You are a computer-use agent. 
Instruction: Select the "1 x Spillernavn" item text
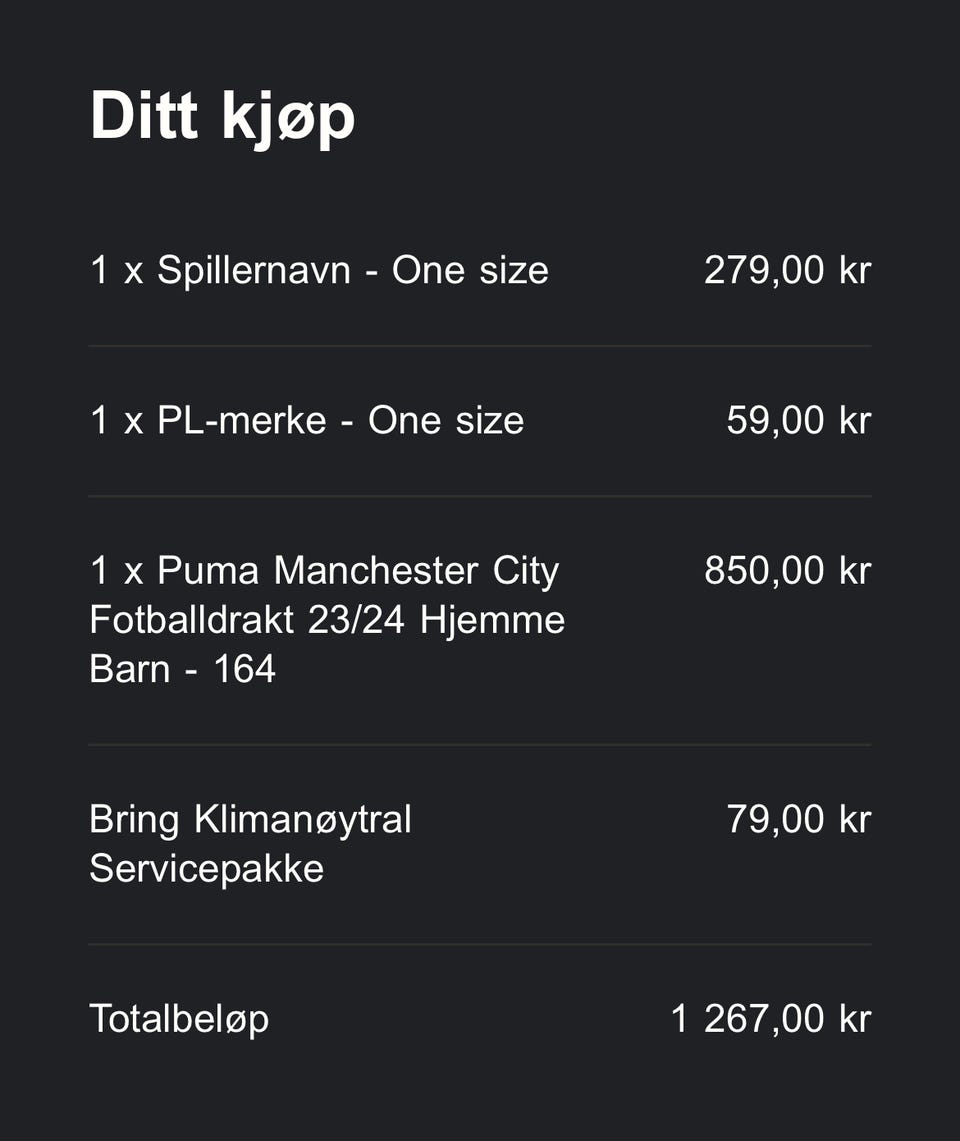point(220,270)
